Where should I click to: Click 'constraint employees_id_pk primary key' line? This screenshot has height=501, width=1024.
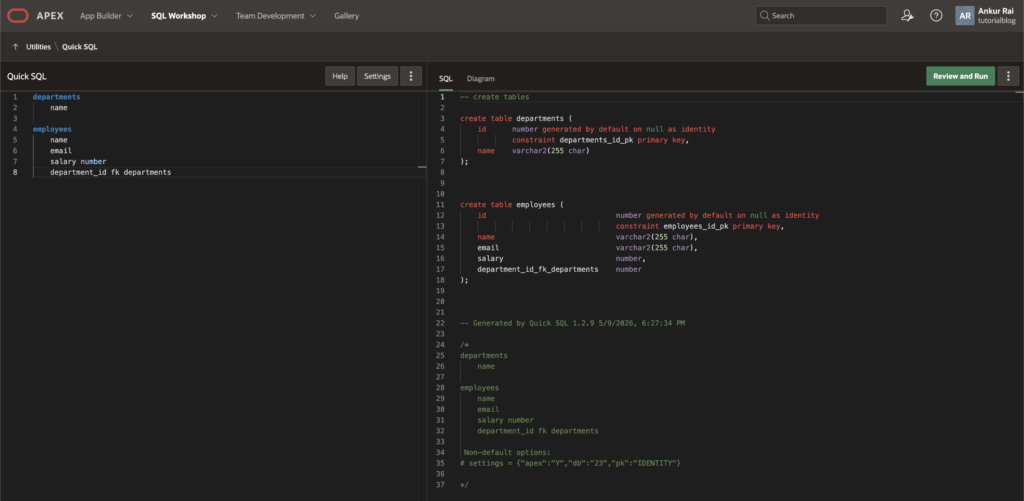click(x=699, y=226)
